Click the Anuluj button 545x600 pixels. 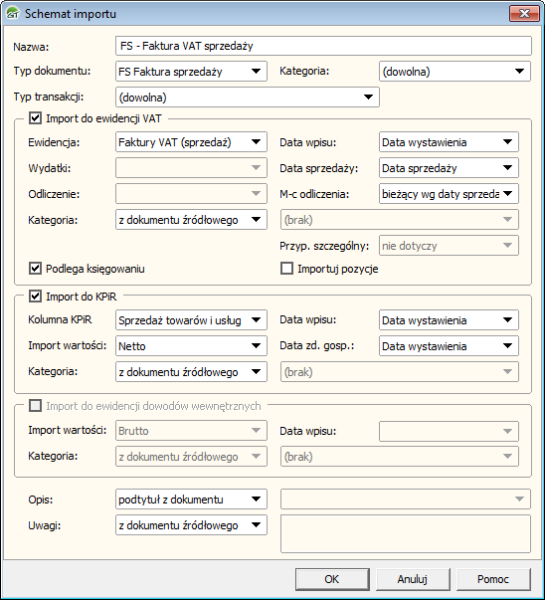coord(413,579)
